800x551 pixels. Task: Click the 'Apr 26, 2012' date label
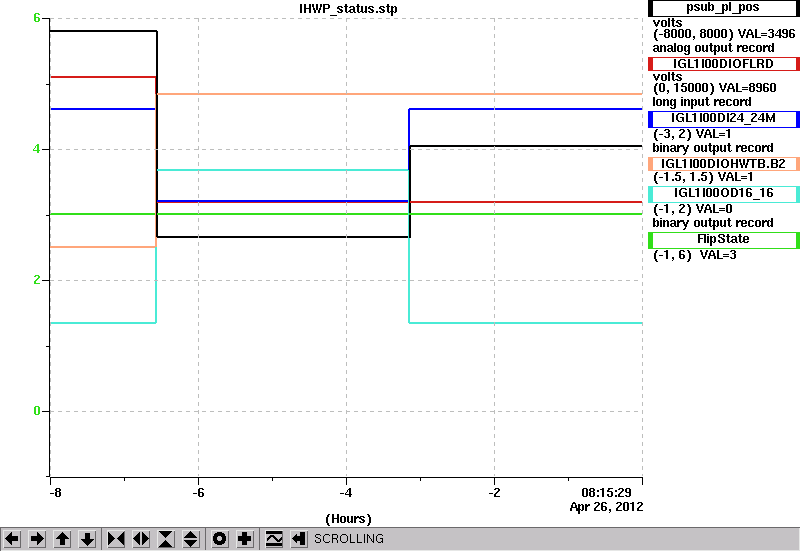[x=606, y=507]
